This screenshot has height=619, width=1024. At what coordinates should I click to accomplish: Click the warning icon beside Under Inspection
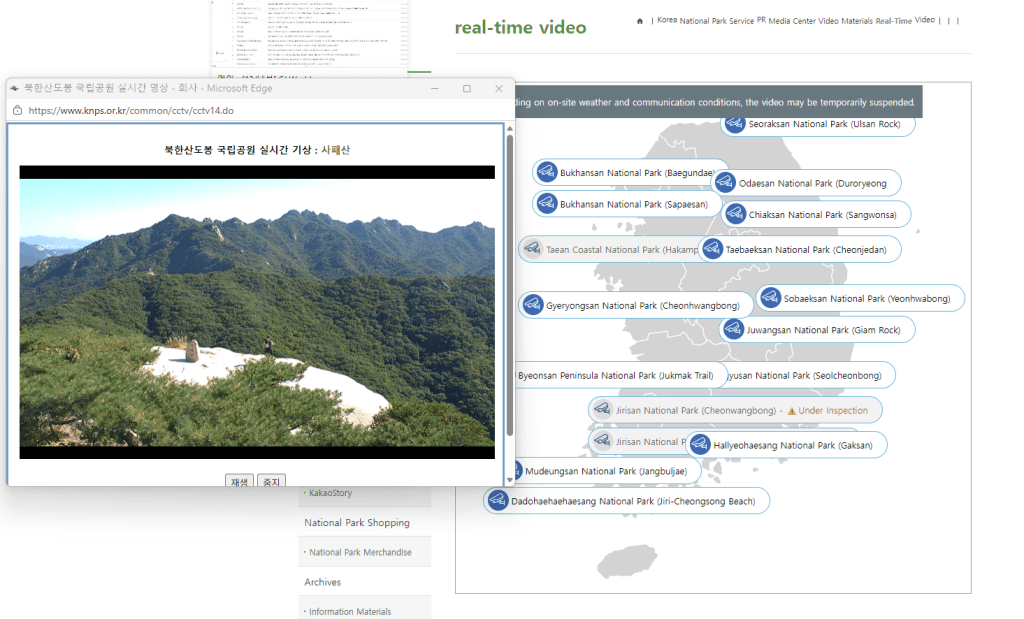(x=792, y=411)
